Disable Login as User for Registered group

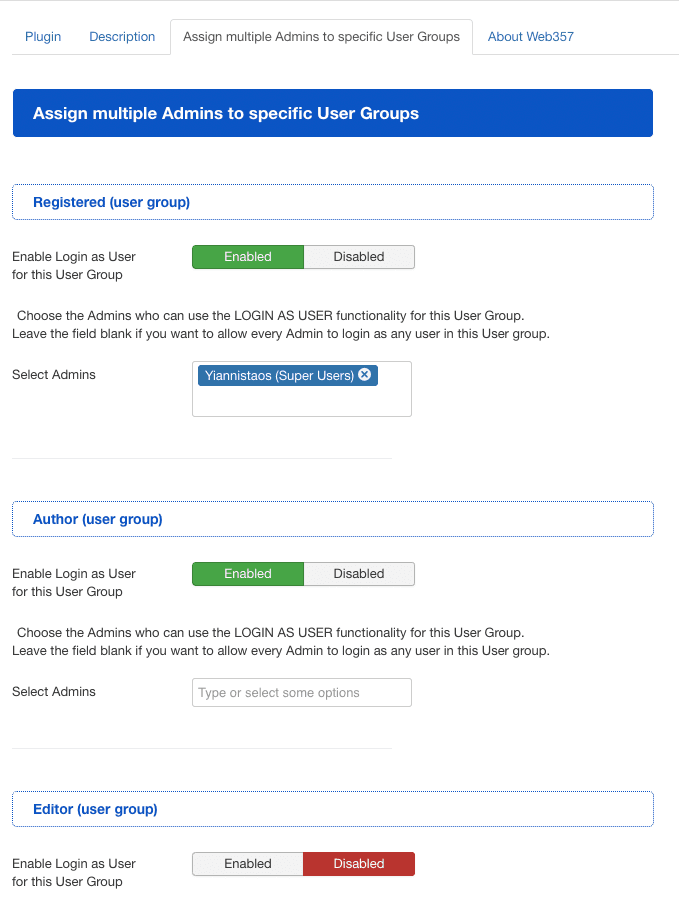[359, 257]
